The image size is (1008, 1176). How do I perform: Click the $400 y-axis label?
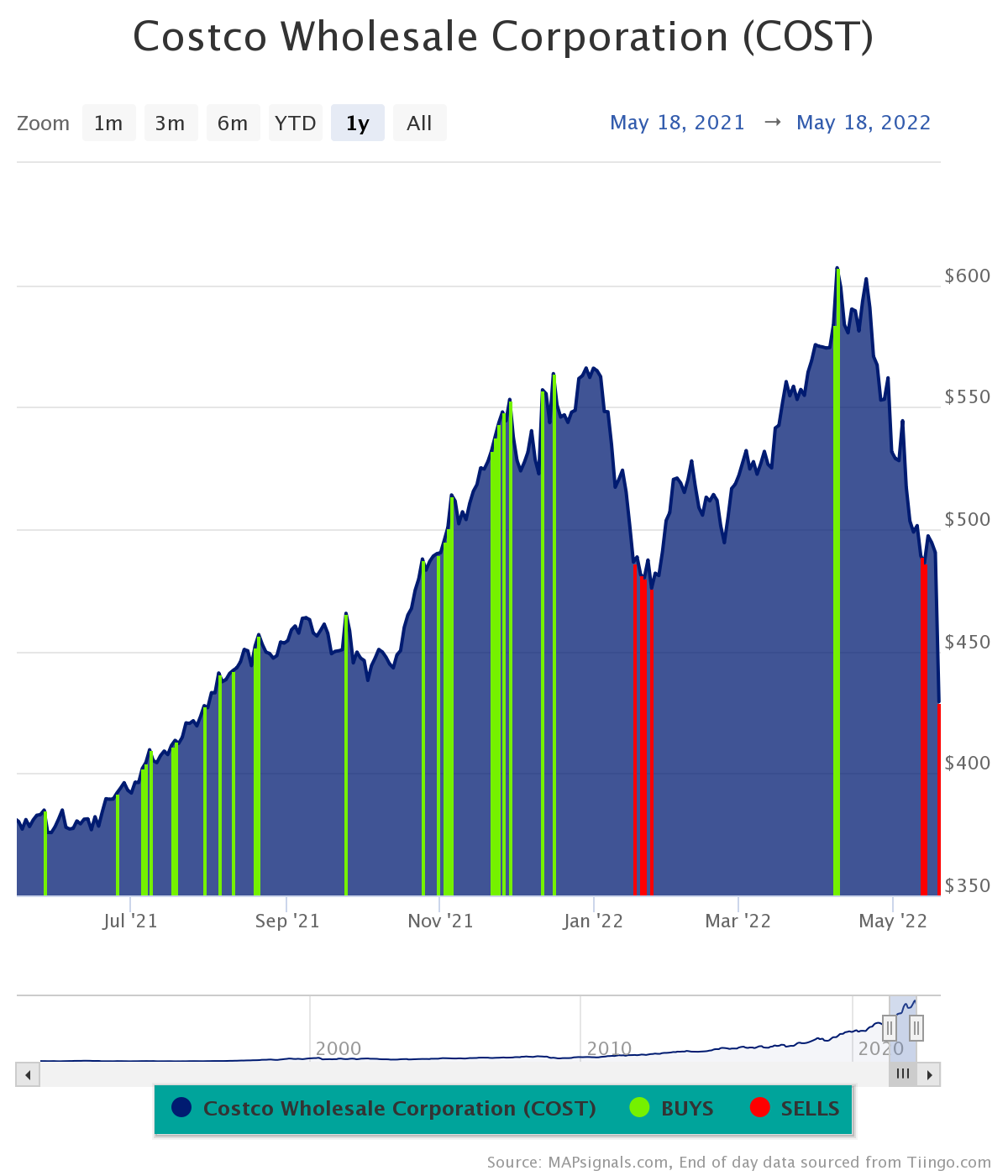click(x=968, y=763)
